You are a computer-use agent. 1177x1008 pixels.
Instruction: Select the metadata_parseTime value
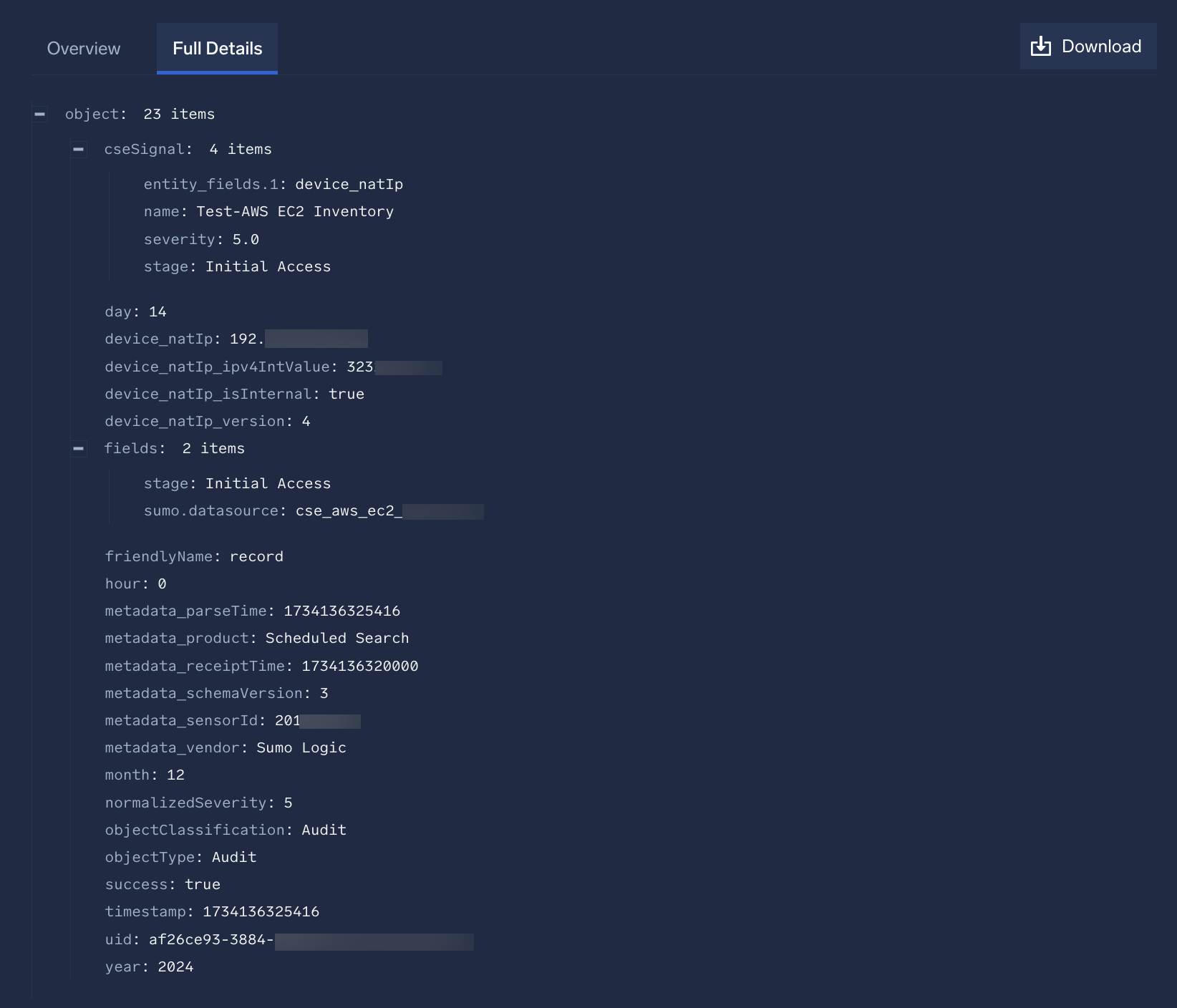342,611
